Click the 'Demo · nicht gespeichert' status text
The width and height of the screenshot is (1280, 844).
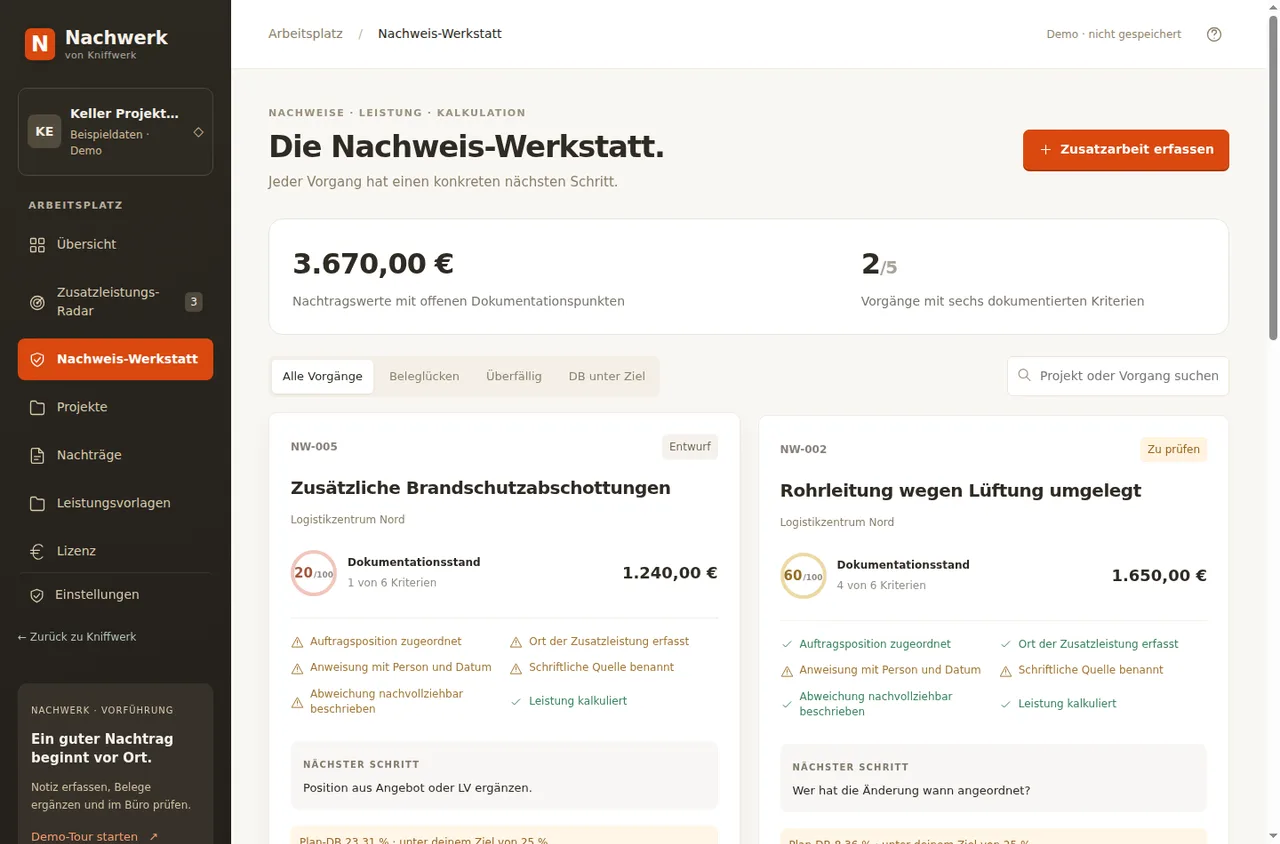pos(1114,34)
